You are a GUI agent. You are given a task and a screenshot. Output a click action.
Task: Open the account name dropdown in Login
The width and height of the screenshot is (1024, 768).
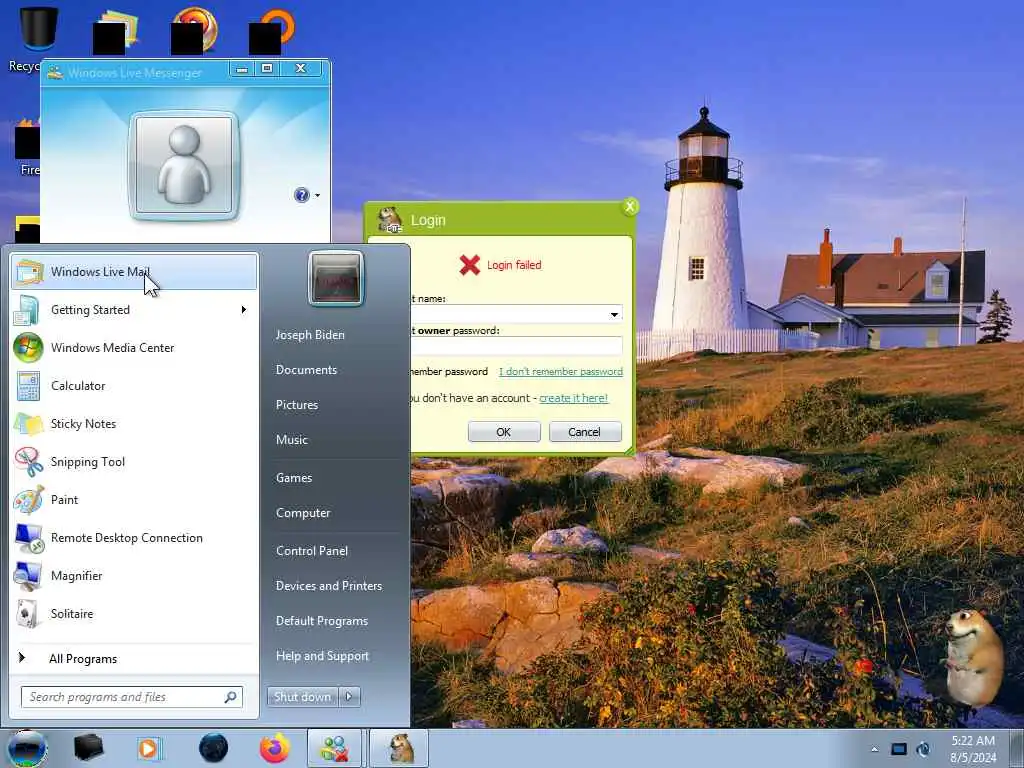click(614, 315)
